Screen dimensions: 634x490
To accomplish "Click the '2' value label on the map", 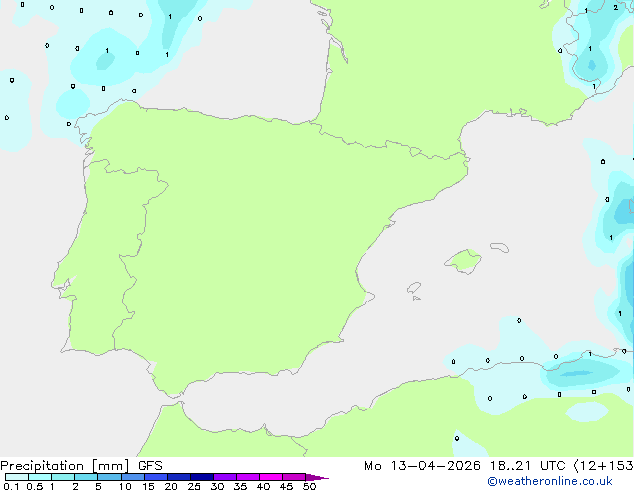I will [x=615, y=7].
